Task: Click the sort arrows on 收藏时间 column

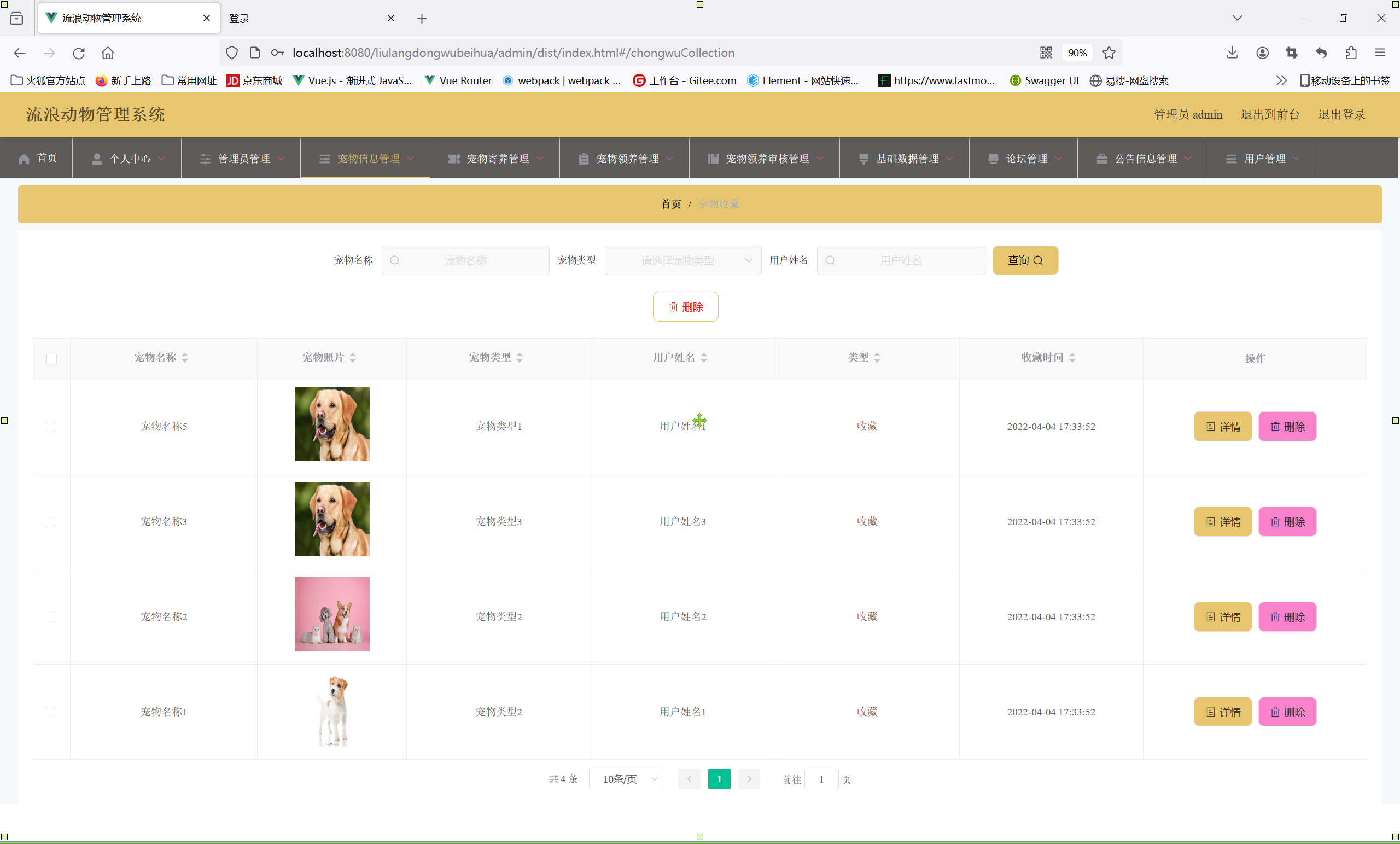Action: pyautogui.click(x=1072, y=358)
